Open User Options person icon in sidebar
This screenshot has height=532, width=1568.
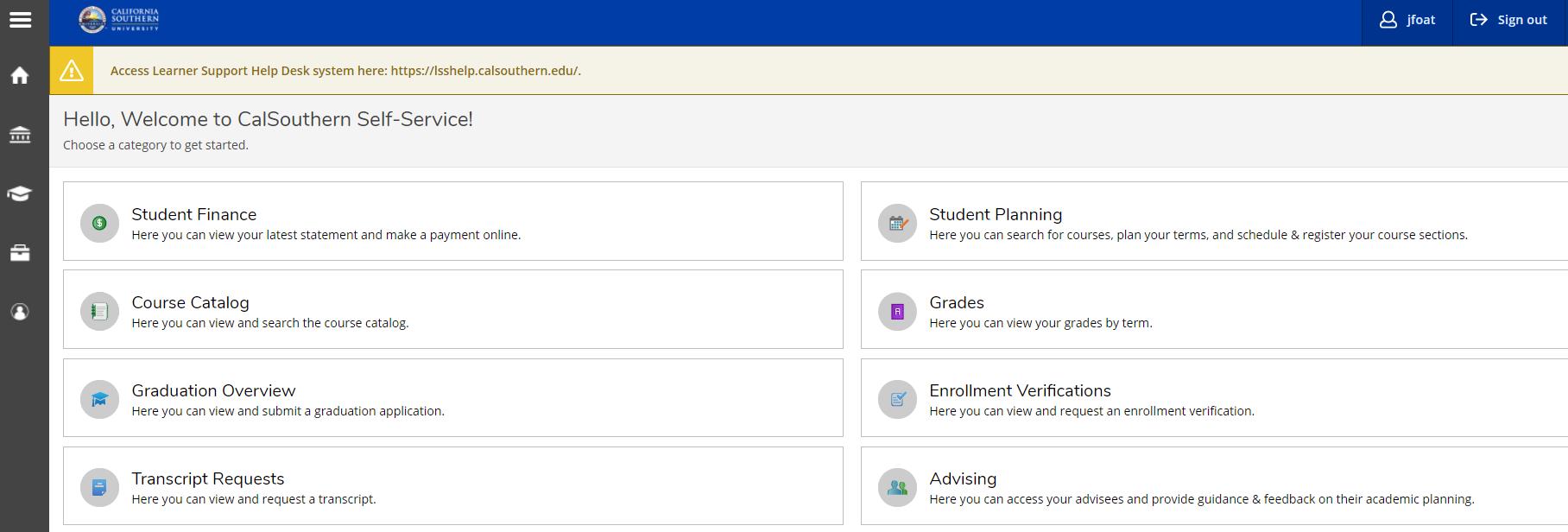click(20, 312)
